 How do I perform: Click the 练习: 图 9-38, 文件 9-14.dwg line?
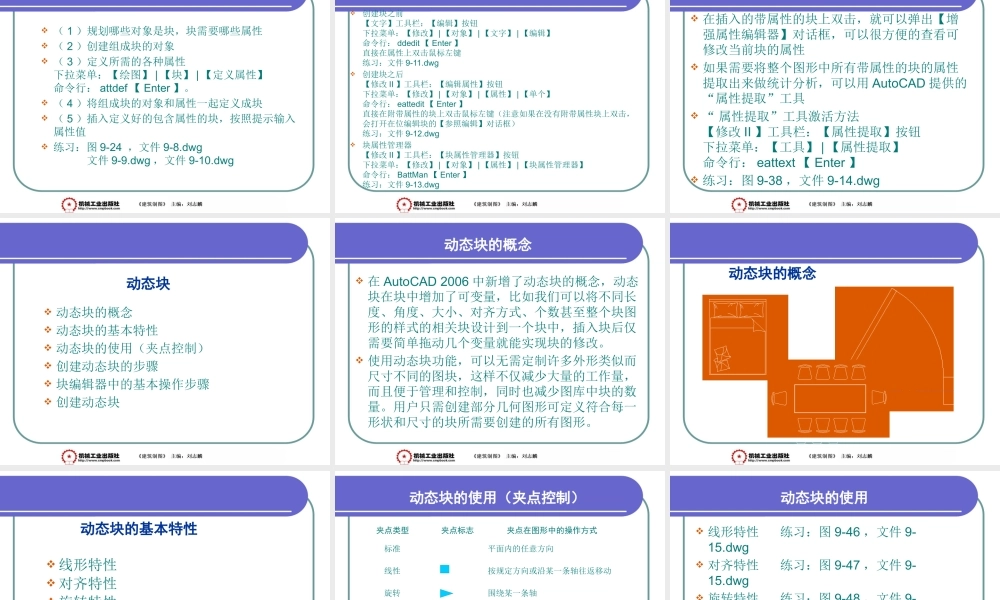pos(791,180)
